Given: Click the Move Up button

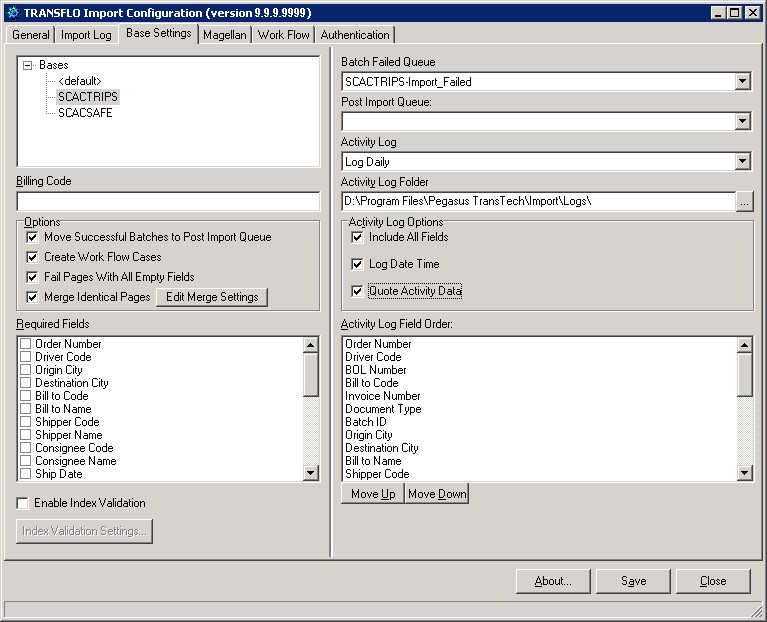Looking at the screenshot, I should (x=373, y=494).
